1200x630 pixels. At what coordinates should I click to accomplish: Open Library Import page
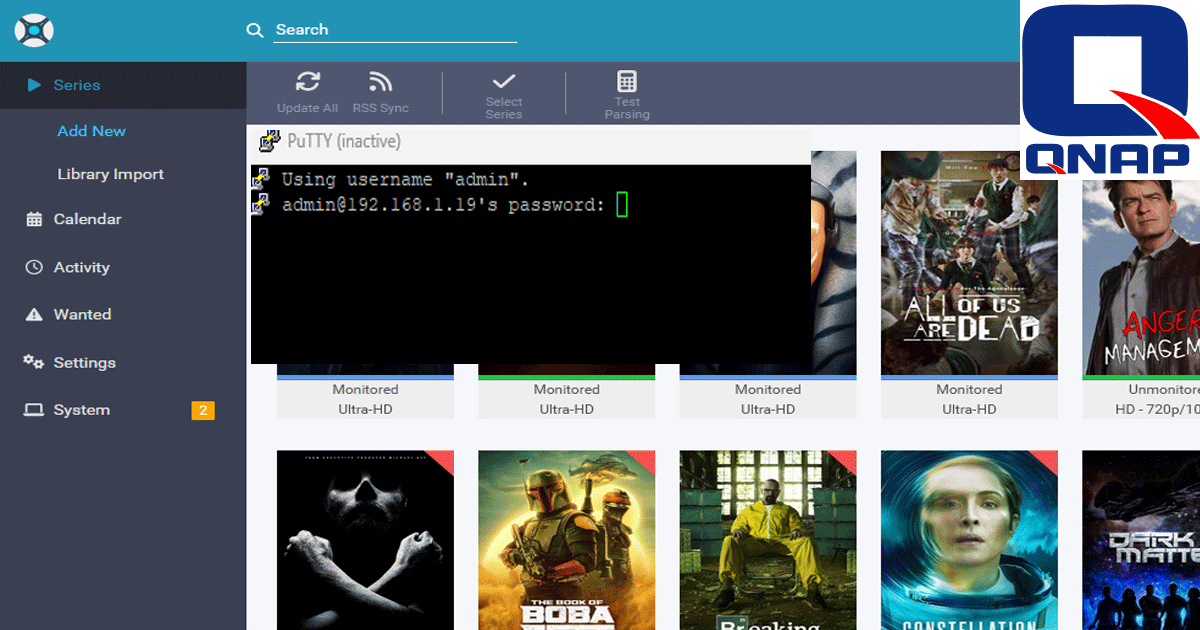pyautogui.click(x=111, y=174)
